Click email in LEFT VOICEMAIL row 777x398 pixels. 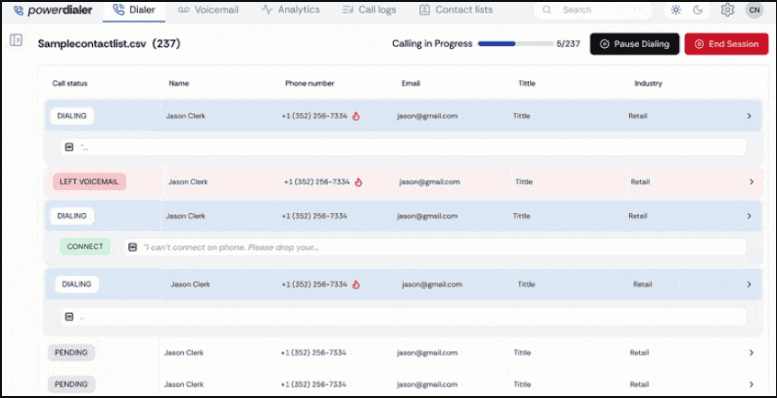click(430, 182)
